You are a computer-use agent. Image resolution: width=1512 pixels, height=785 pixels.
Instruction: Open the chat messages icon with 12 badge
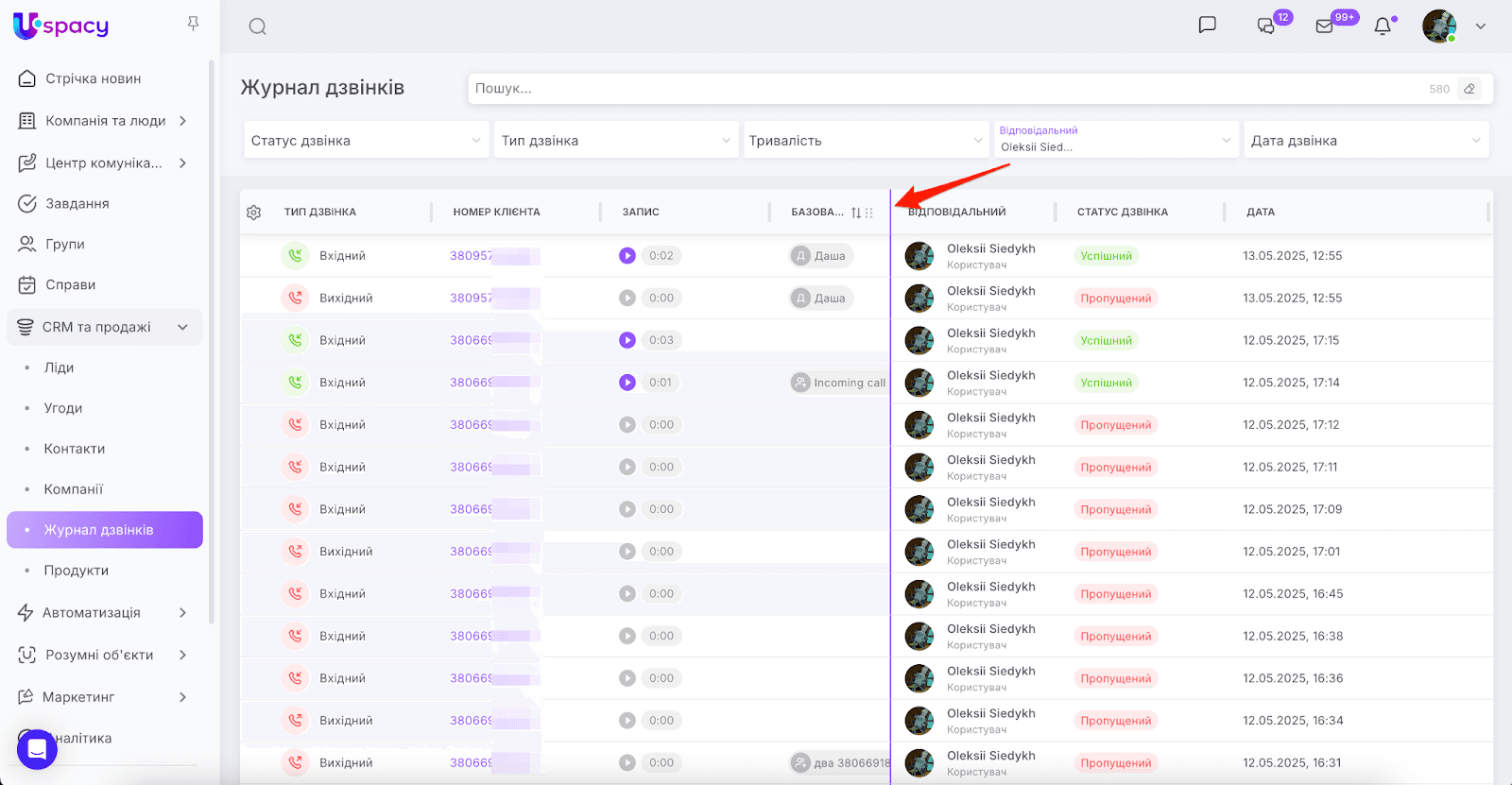coord(1266,26)
